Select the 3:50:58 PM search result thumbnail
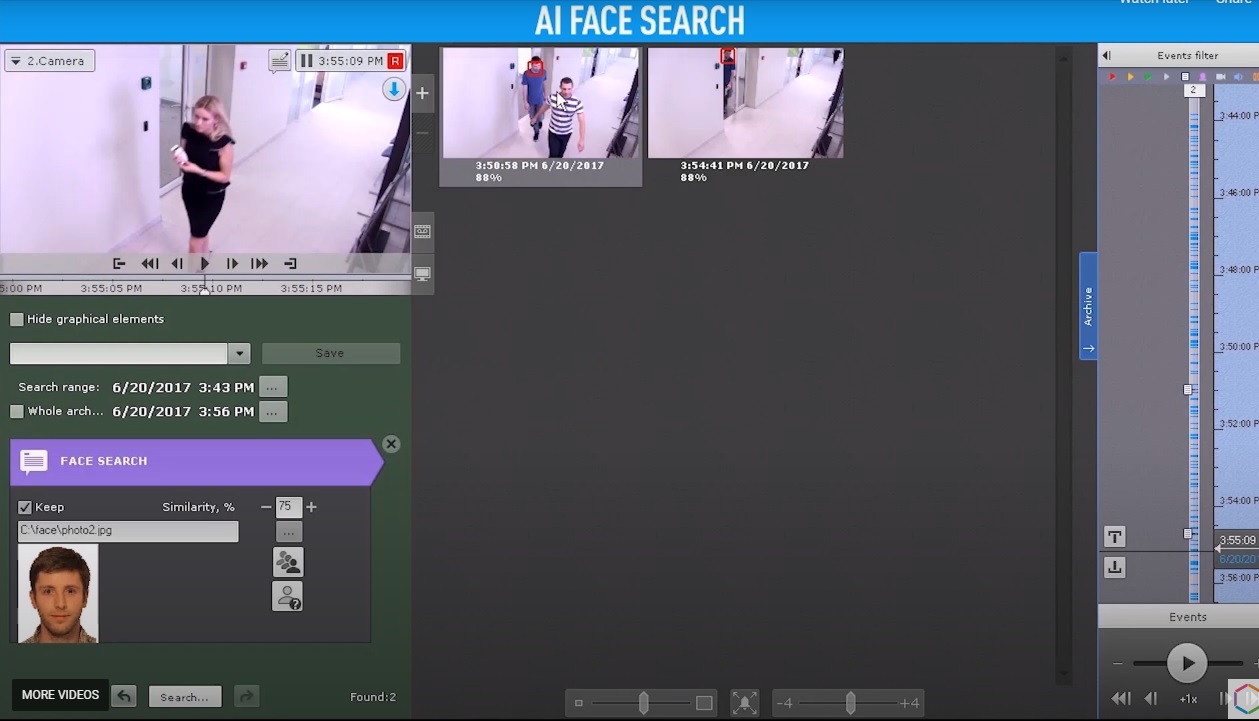The image size is (1259, 721). 540,104
